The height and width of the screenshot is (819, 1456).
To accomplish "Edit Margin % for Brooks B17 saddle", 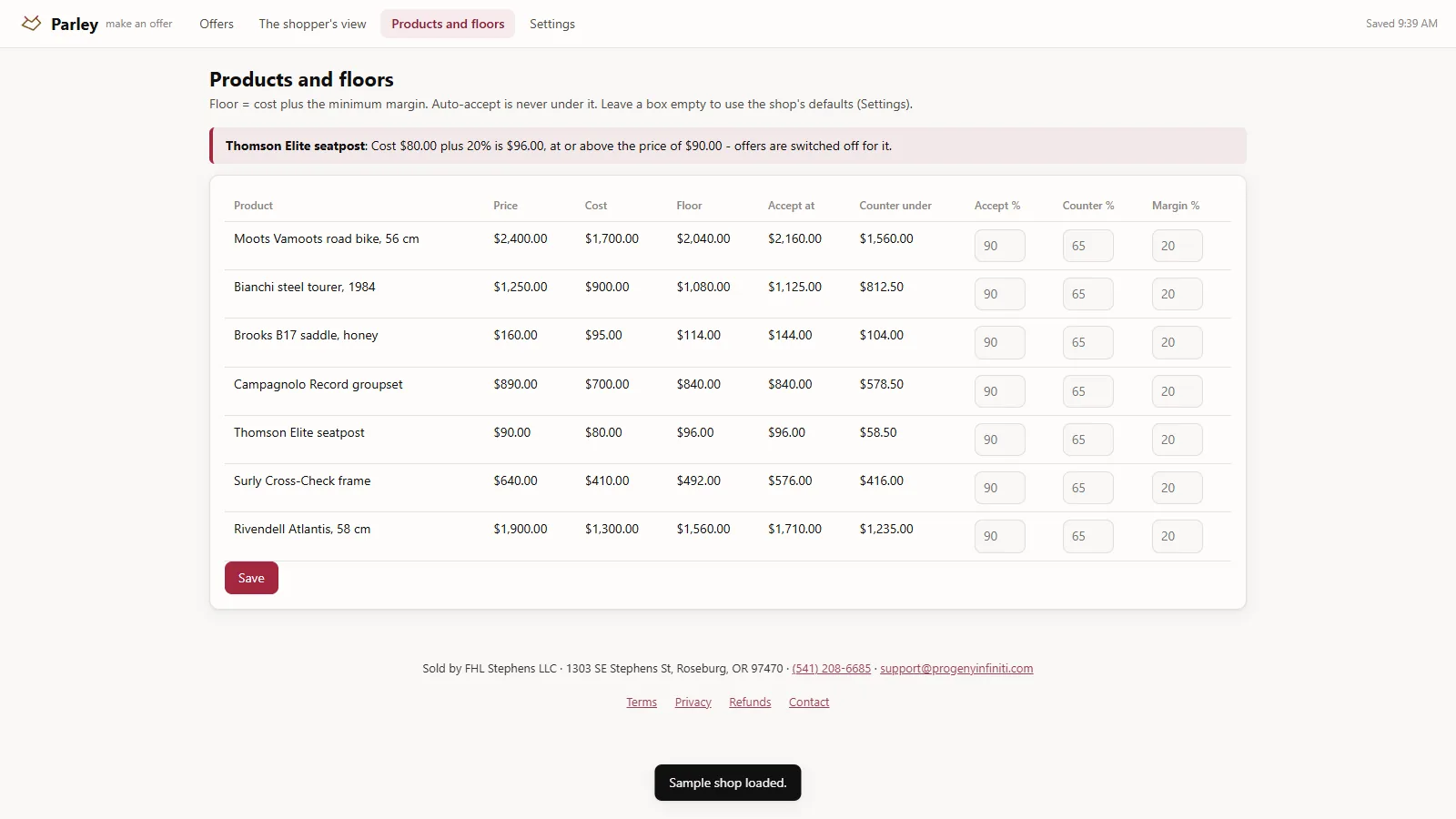I will [x=1177, y=342].
